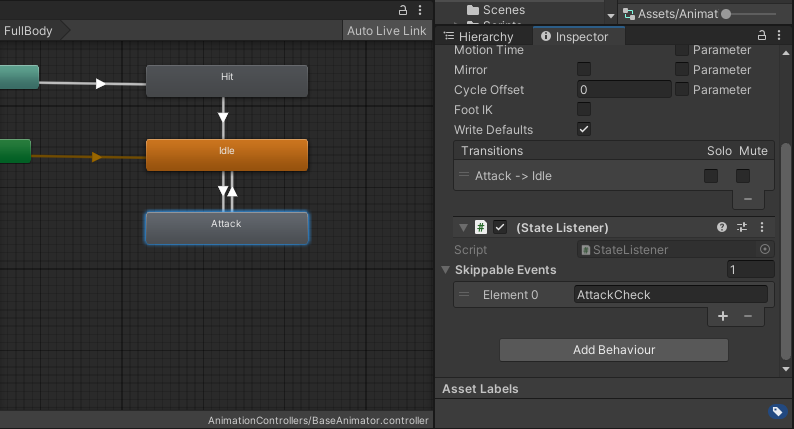Switch to the Hierarchy tab
The height and width of the screenshot is (429, 794).
point(478,36)
